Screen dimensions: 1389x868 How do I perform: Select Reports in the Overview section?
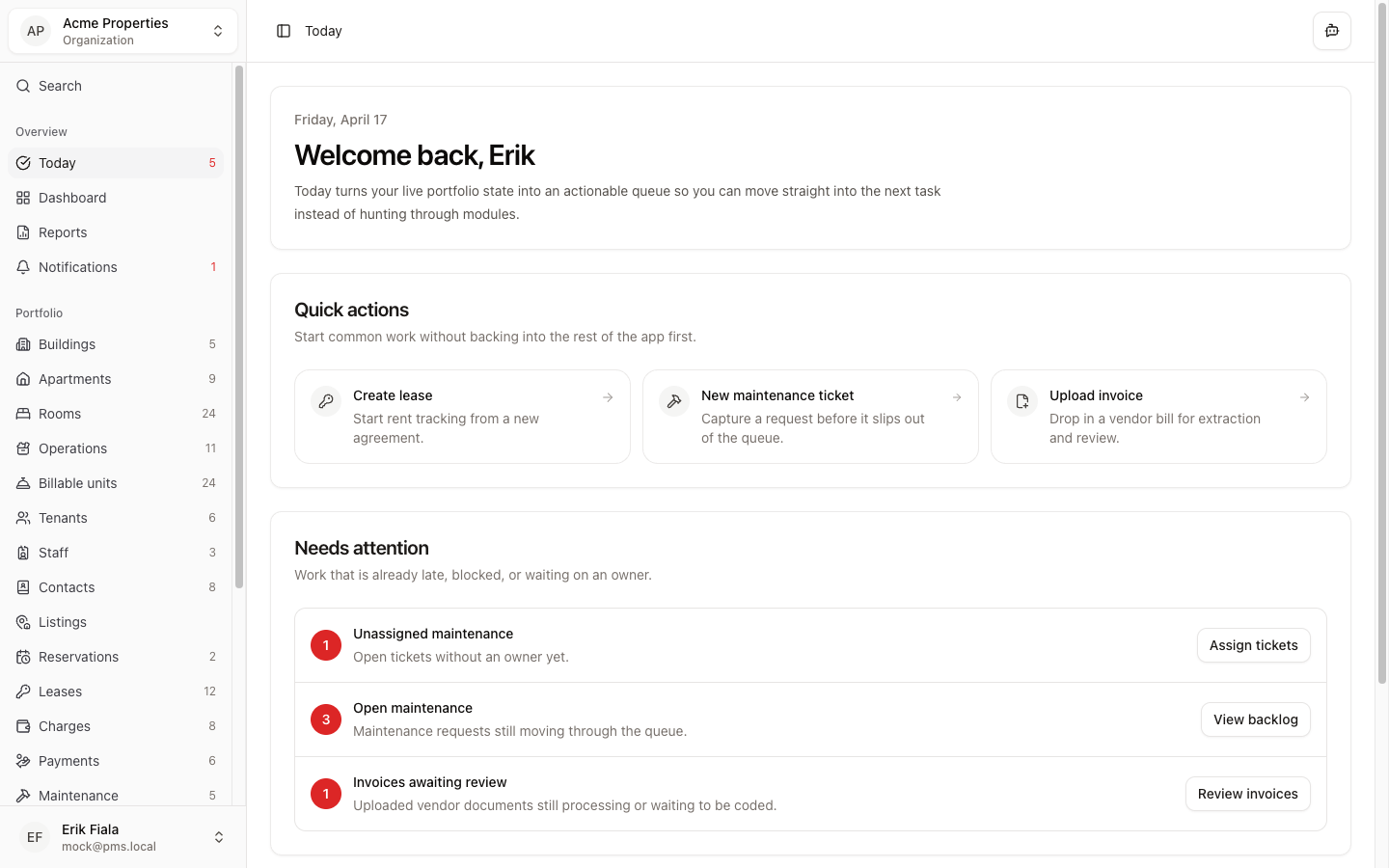pyautogui.click(x=63, y=232)
